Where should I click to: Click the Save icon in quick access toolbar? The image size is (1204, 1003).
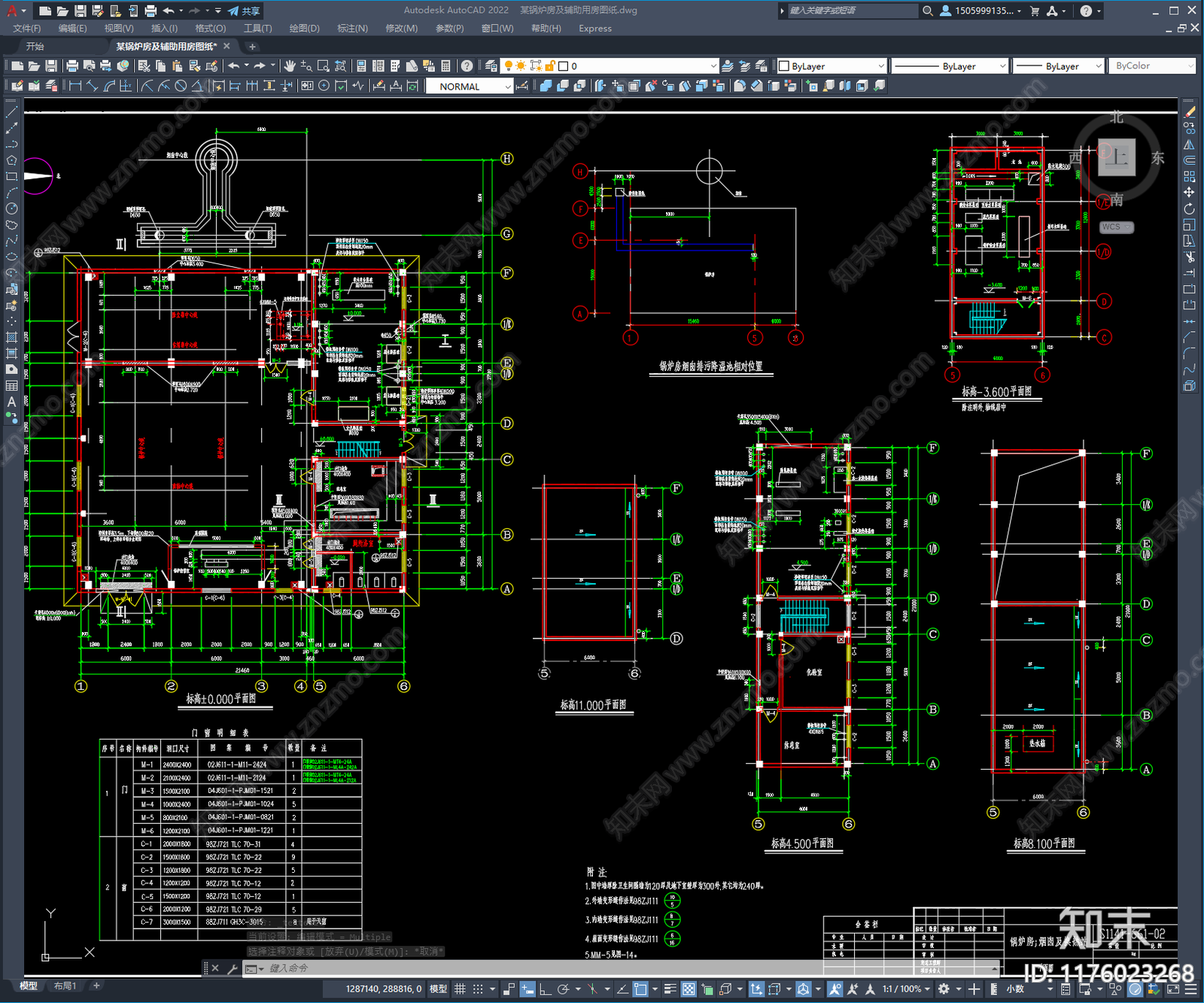click(80, 11)
